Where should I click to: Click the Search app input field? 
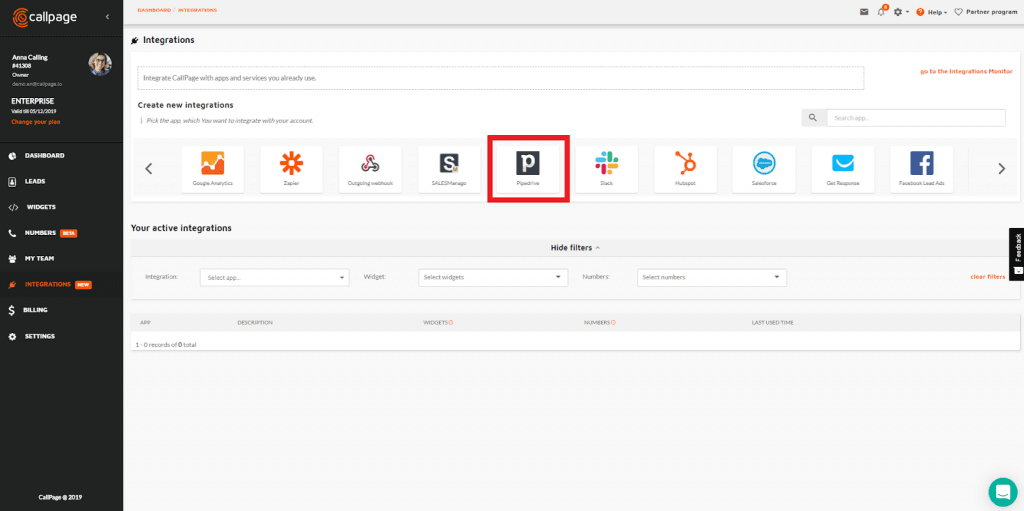(916, 118)
